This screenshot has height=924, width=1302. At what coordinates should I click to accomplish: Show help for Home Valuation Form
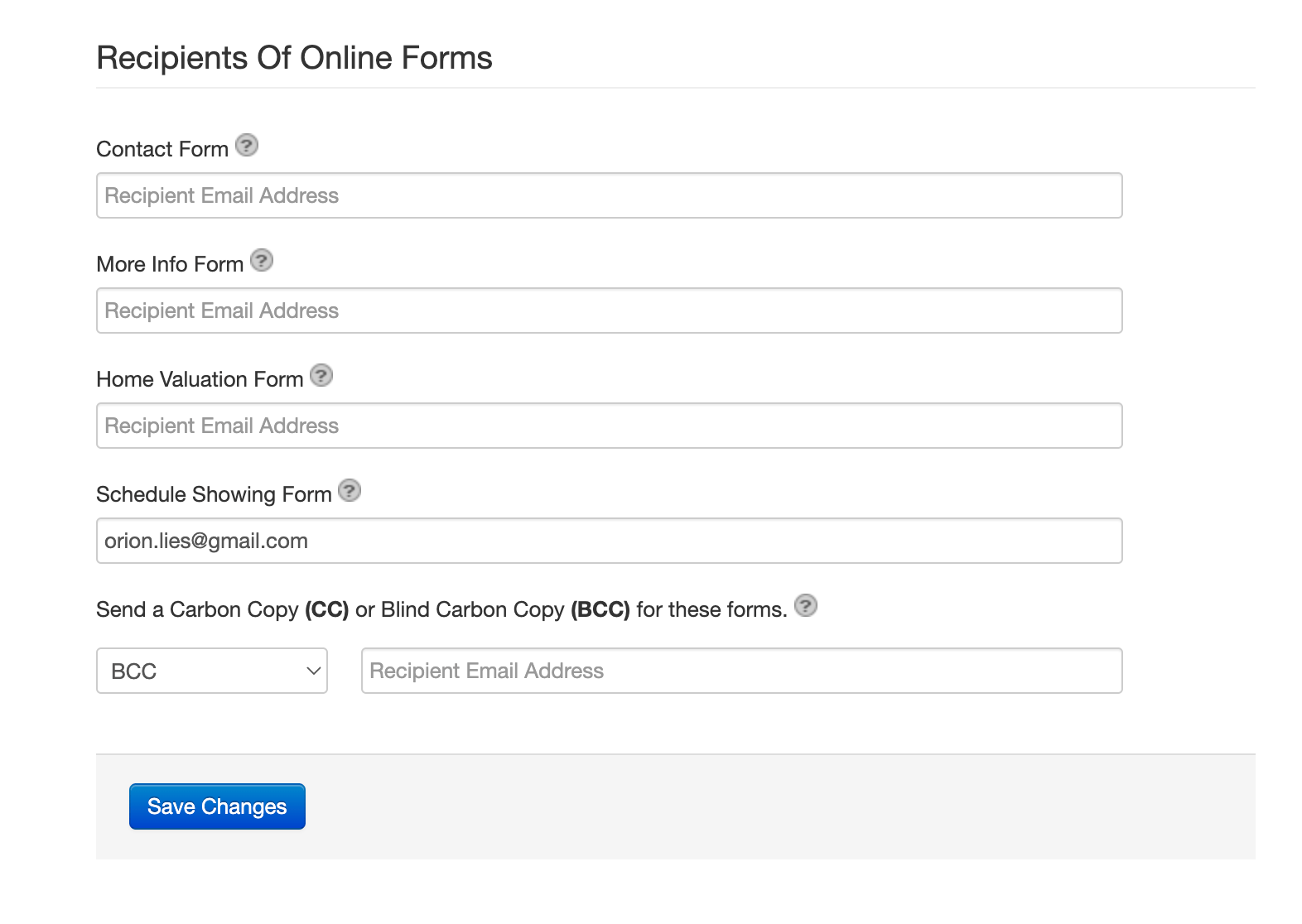click(321, 376)
